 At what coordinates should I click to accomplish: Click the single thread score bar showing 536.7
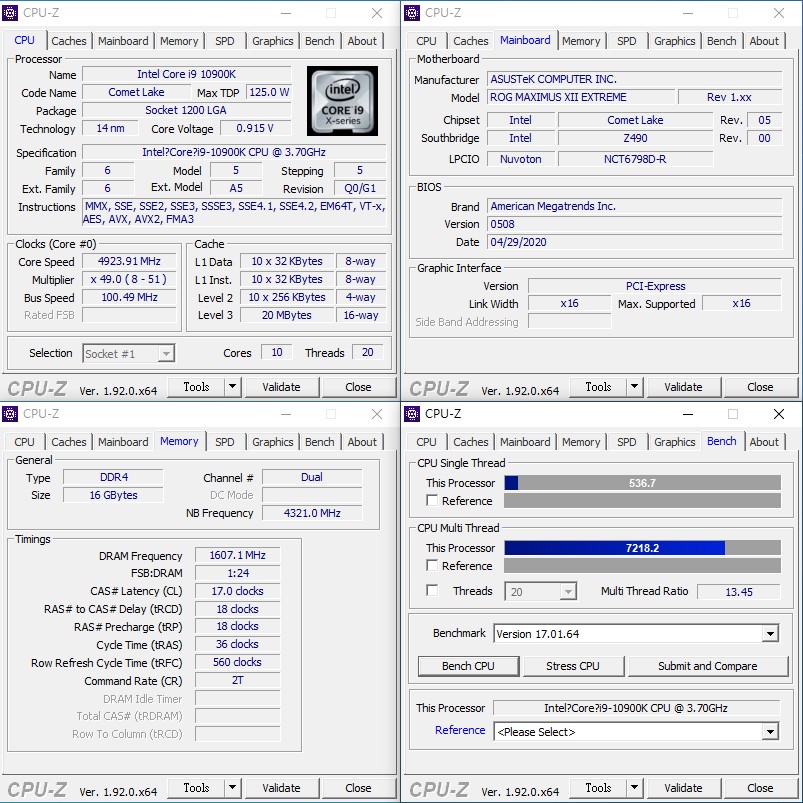[x=642, y=483]
